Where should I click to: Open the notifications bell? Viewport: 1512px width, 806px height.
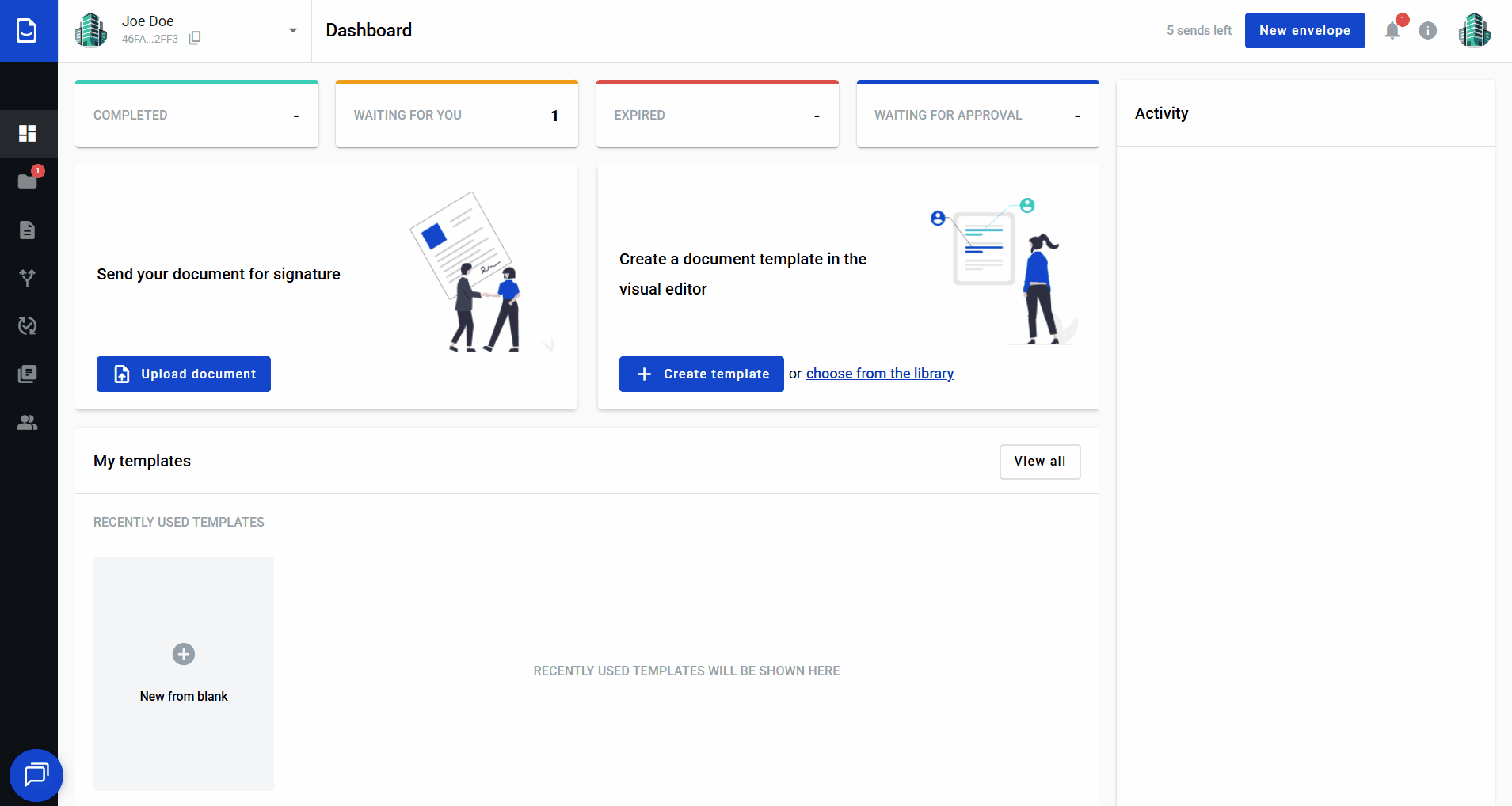[x=1392, y=31]
